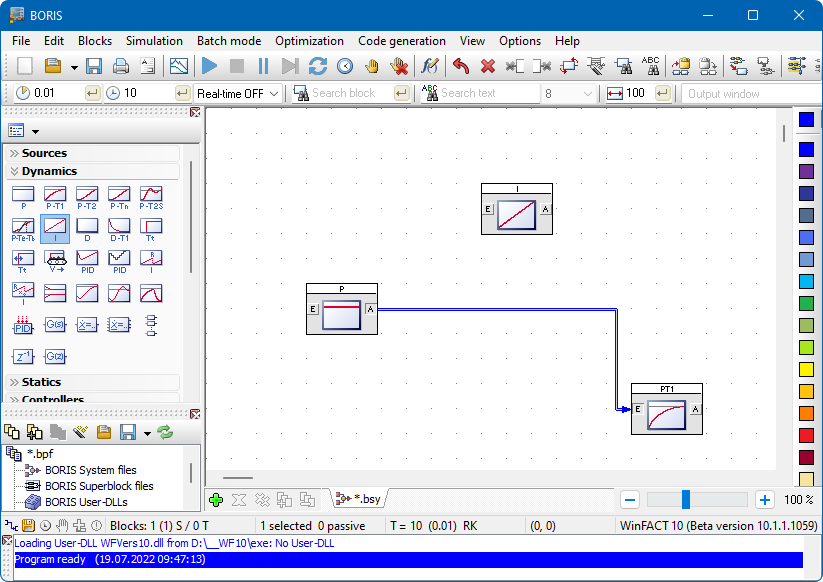Click the stop simulation square button

tap(237, 66)
